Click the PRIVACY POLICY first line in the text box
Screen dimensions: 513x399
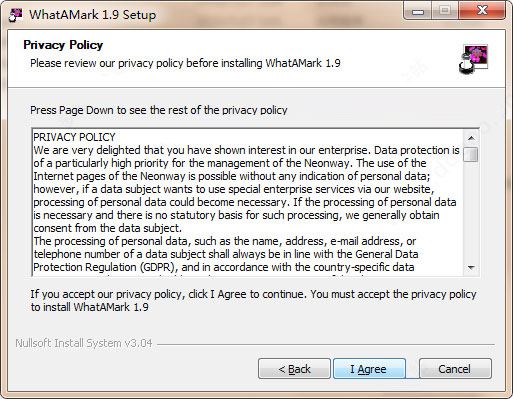tap(74, 137)
